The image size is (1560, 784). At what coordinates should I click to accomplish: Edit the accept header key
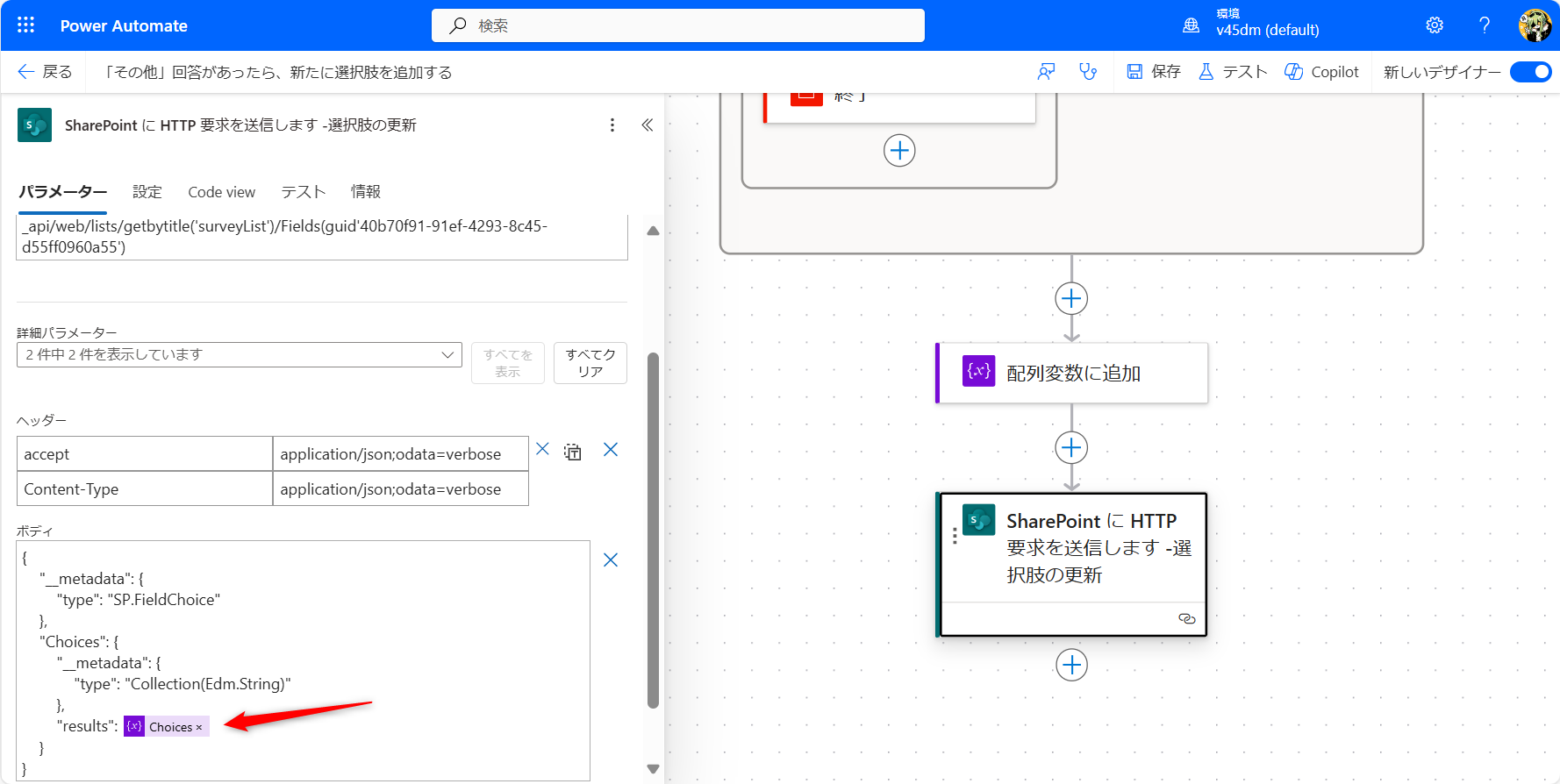145,453
